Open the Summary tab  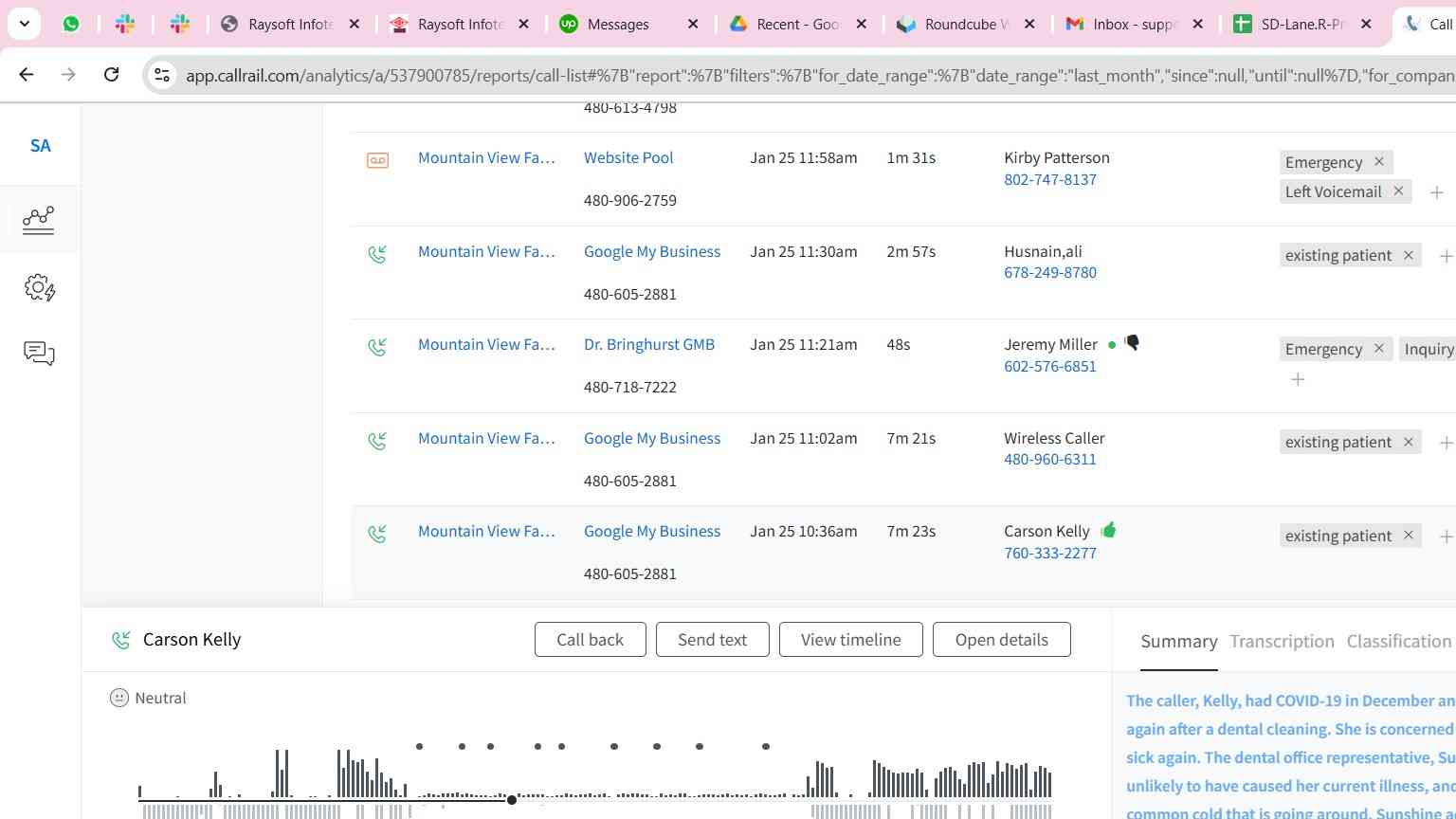[1178, 642]
